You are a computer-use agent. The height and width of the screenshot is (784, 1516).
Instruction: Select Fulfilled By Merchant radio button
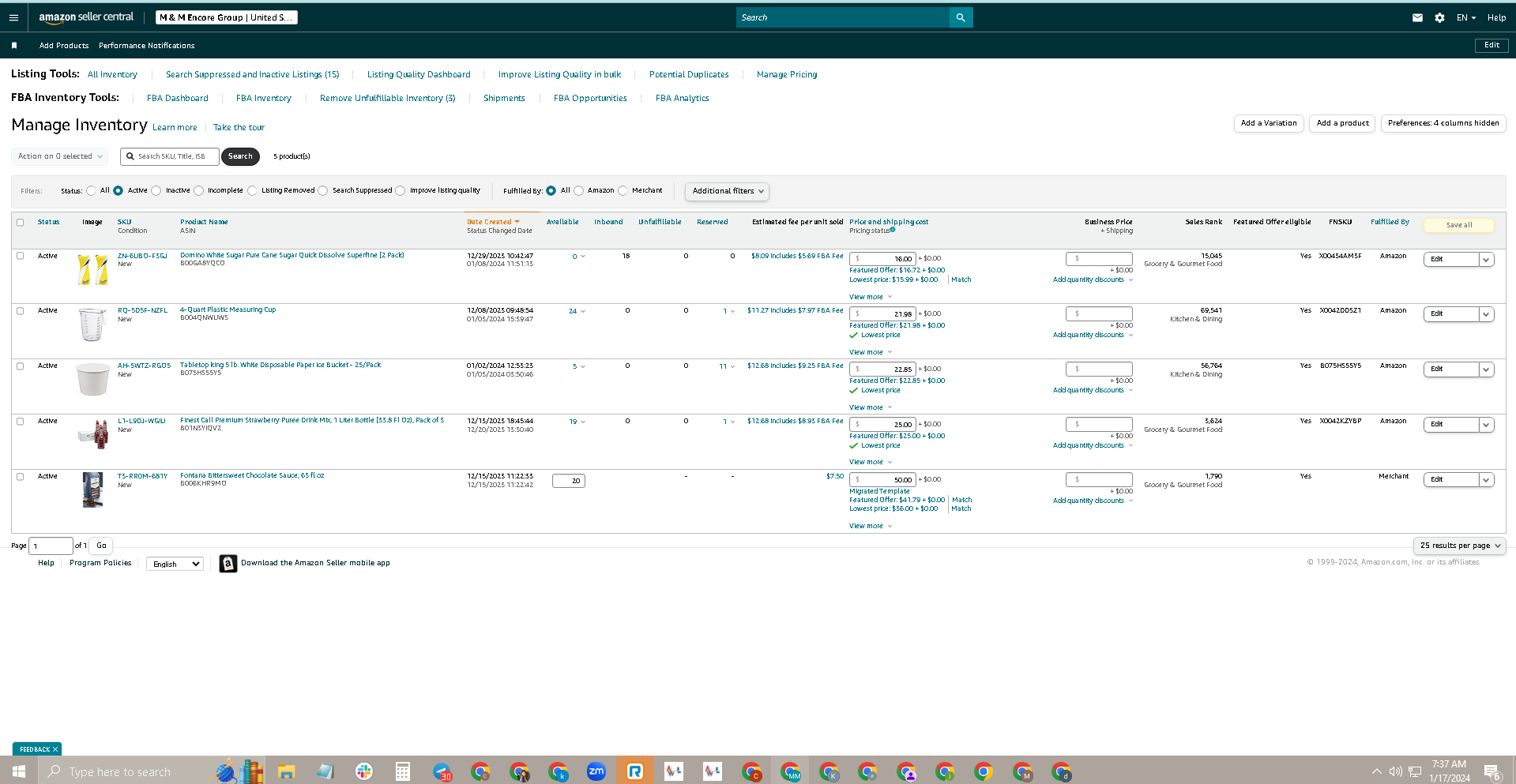click(623, 190)
